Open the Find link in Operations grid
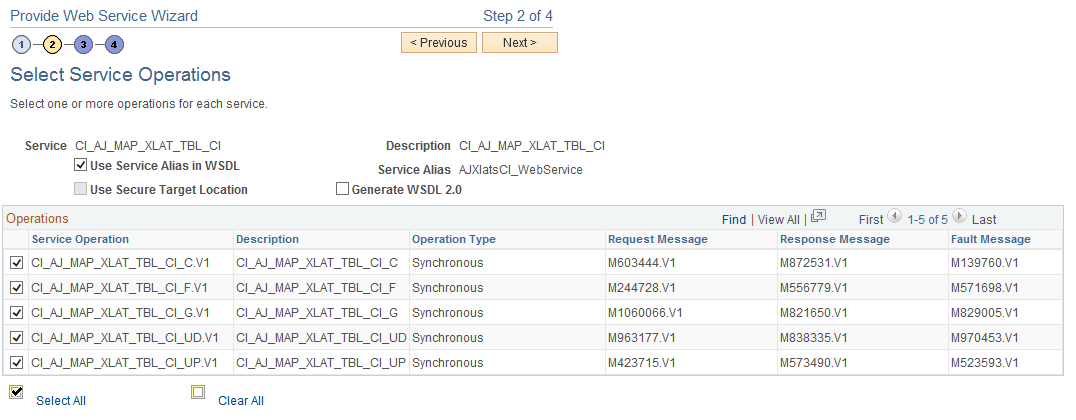 tap(734, 219)
